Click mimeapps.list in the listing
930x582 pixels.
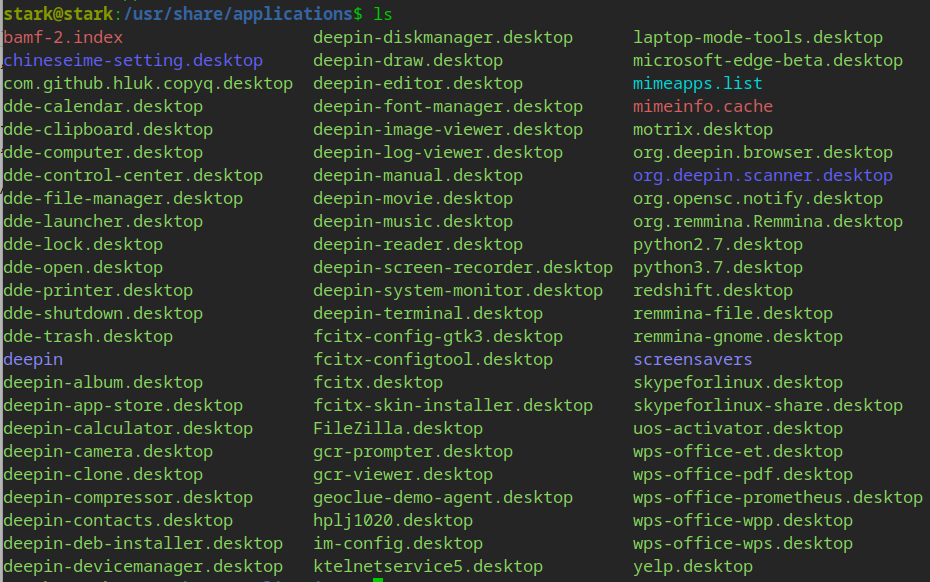(697, 84)
